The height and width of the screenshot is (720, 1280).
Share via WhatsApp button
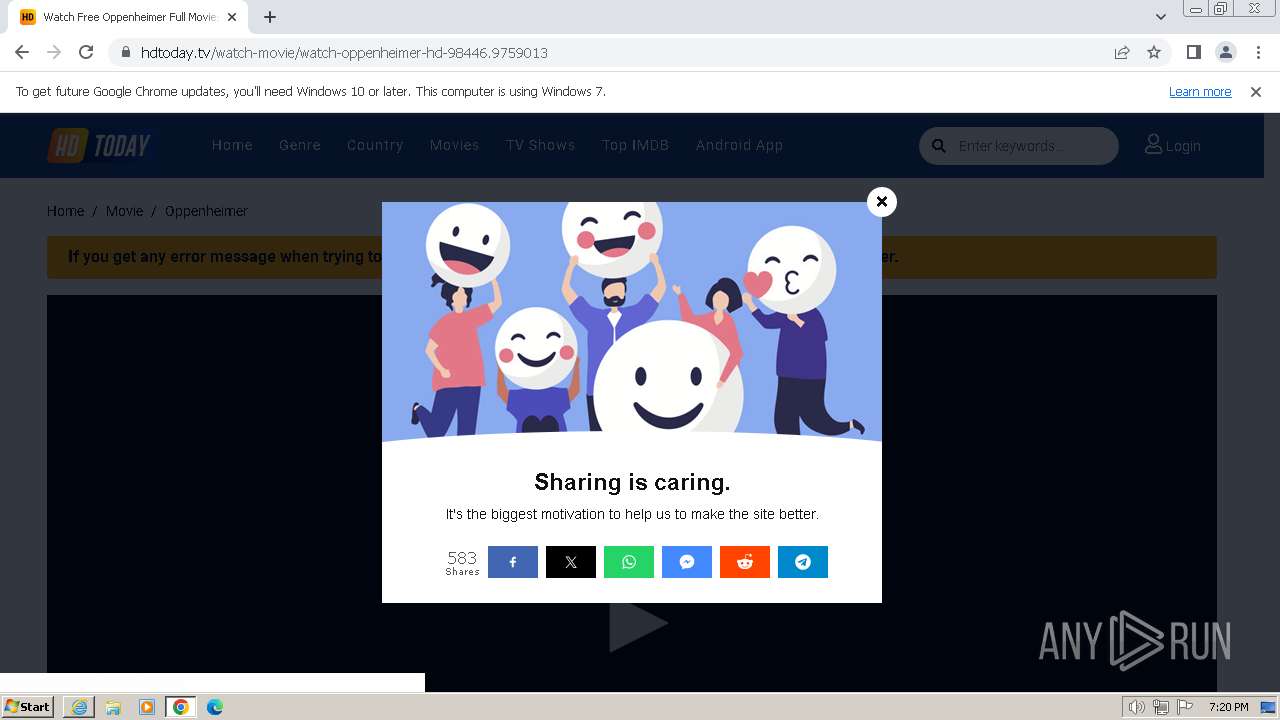[629, 562]
